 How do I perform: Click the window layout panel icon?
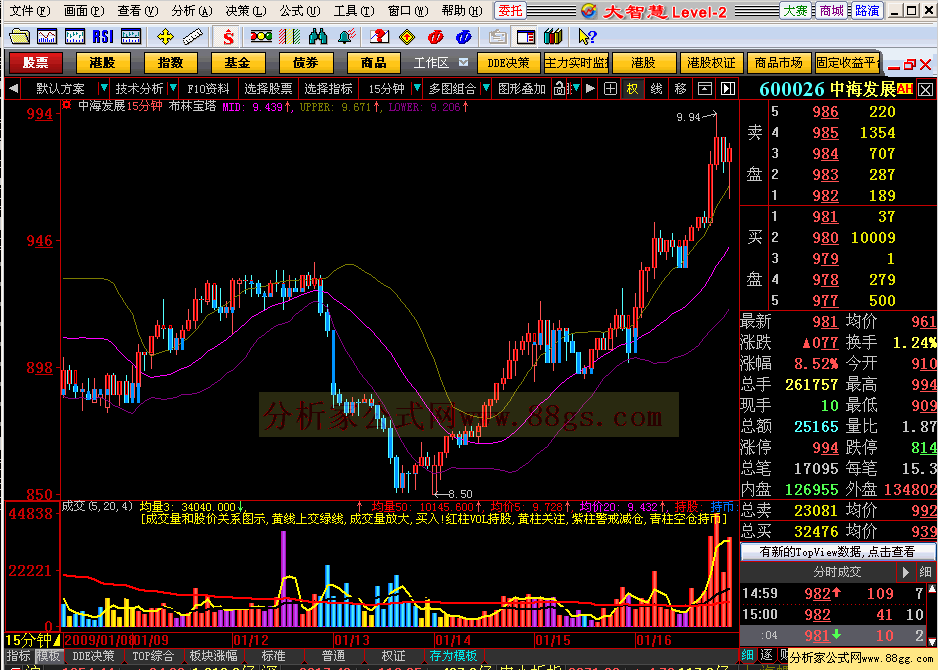click(x=526, y=37)
